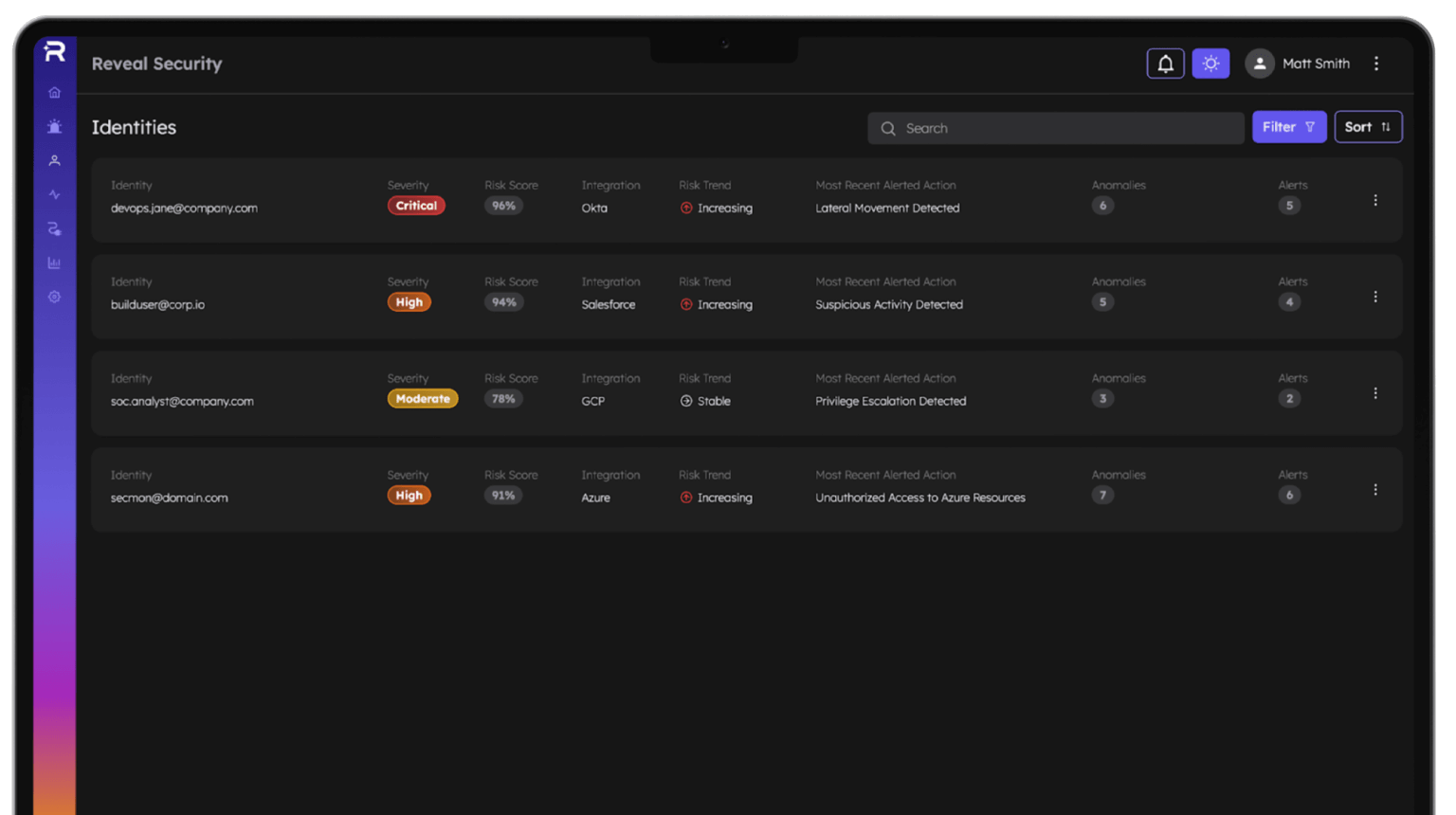
Task: Click the Critical severity badge
Action: (x=416, y=206)
